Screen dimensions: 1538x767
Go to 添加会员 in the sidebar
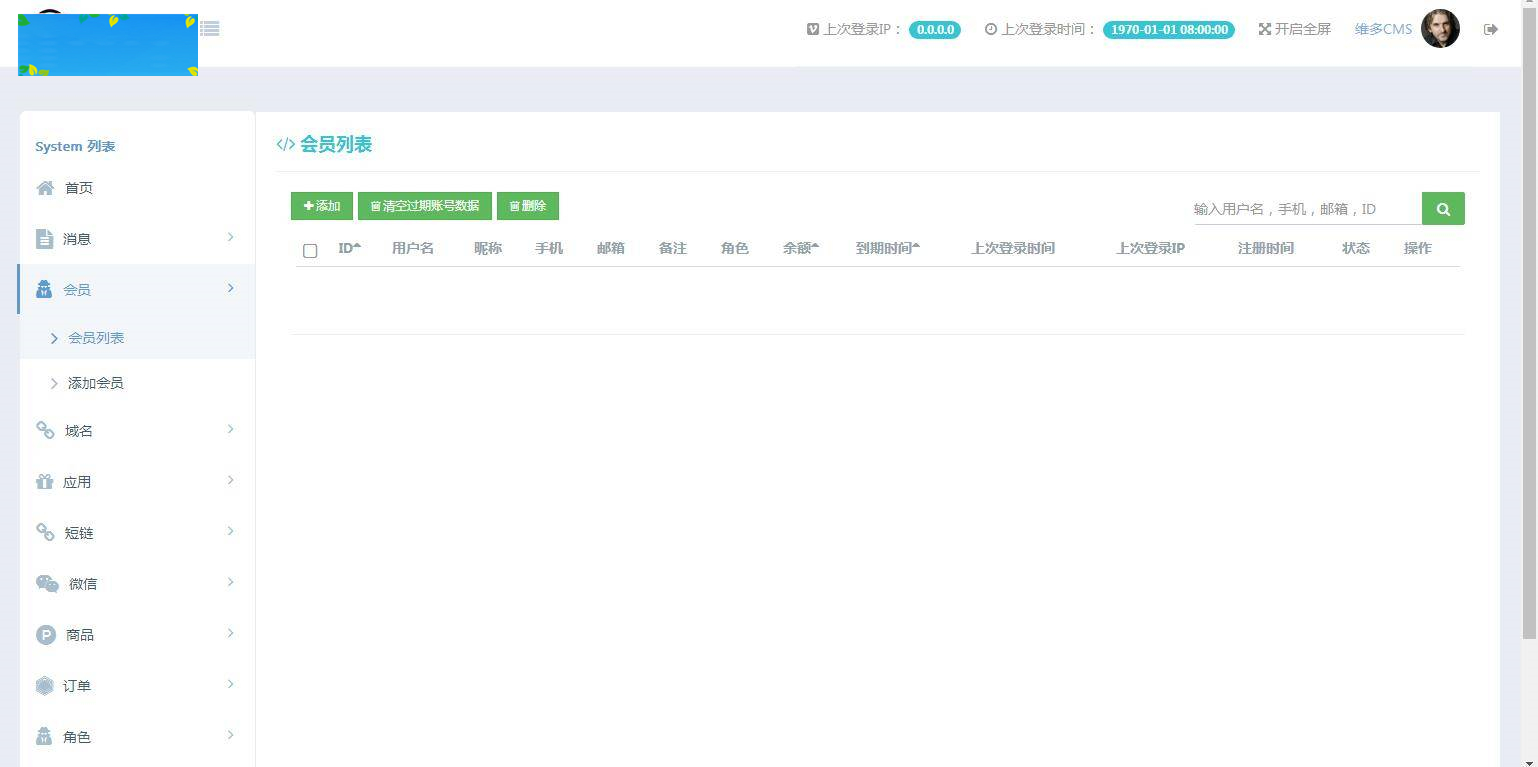pyautogui.click(x=96, y=382)
